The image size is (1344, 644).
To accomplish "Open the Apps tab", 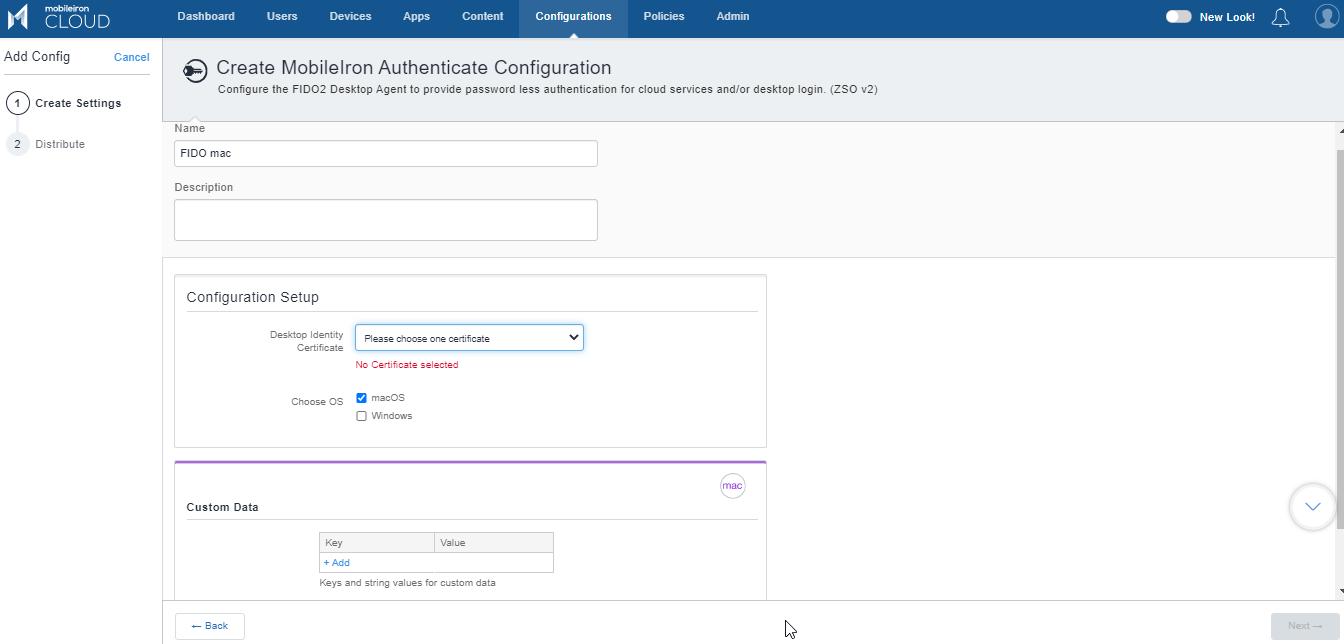I will [416, 17].
